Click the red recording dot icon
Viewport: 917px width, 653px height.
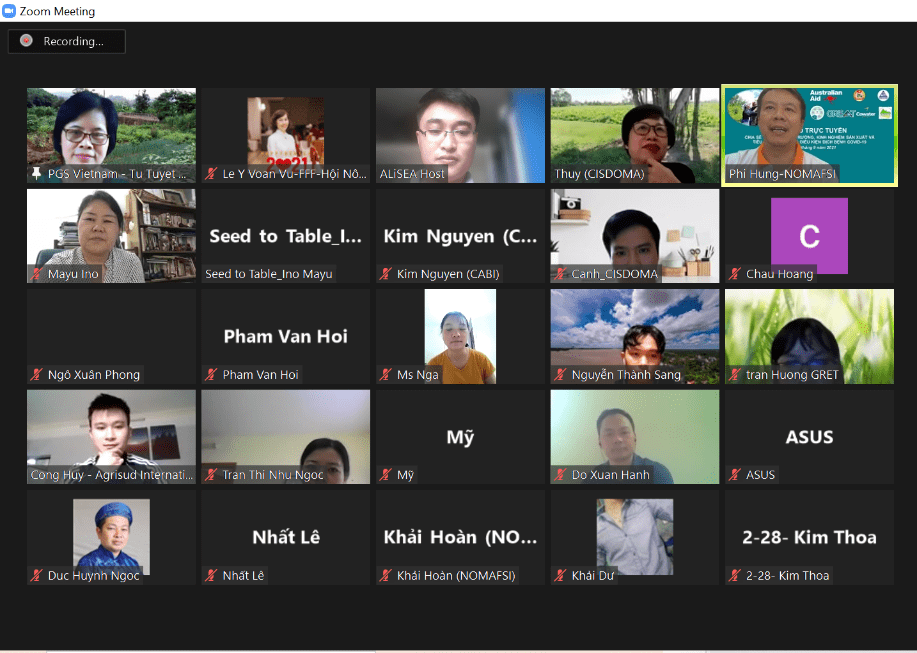pos(26,41)
